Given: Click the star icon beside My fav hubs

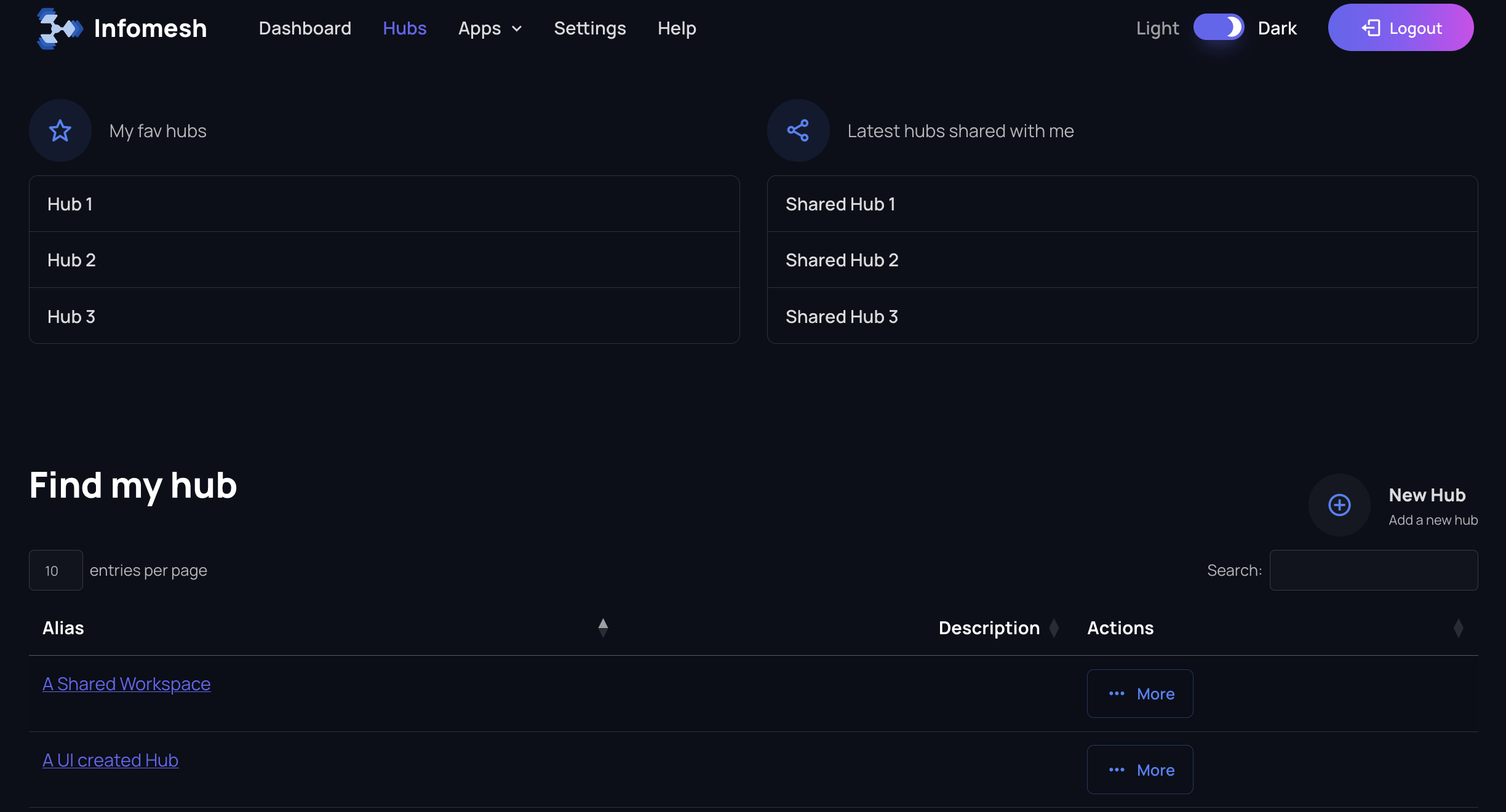Looking at the screenshot, I should click(x=60, y=130).
